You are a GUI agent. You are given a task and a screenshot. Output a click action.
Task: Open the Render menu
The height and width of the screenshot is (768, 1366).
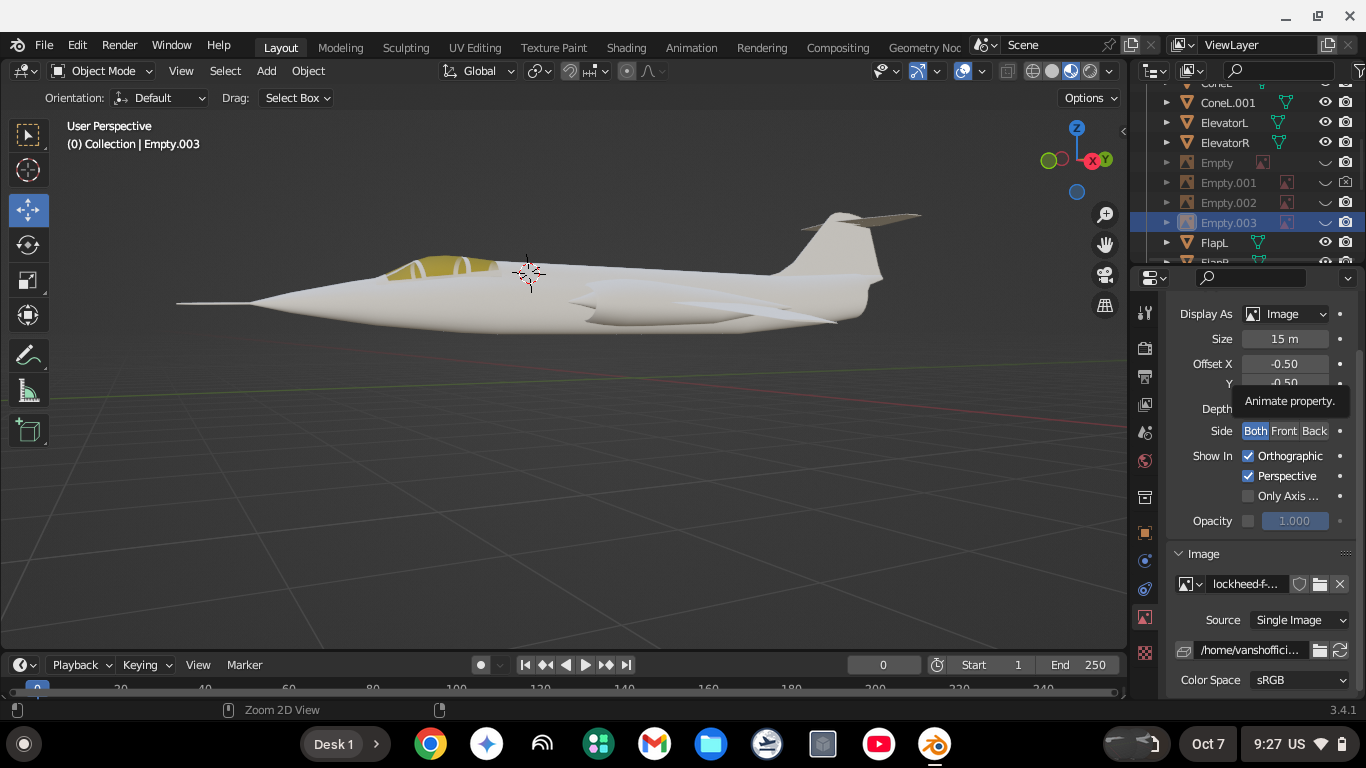119,45
